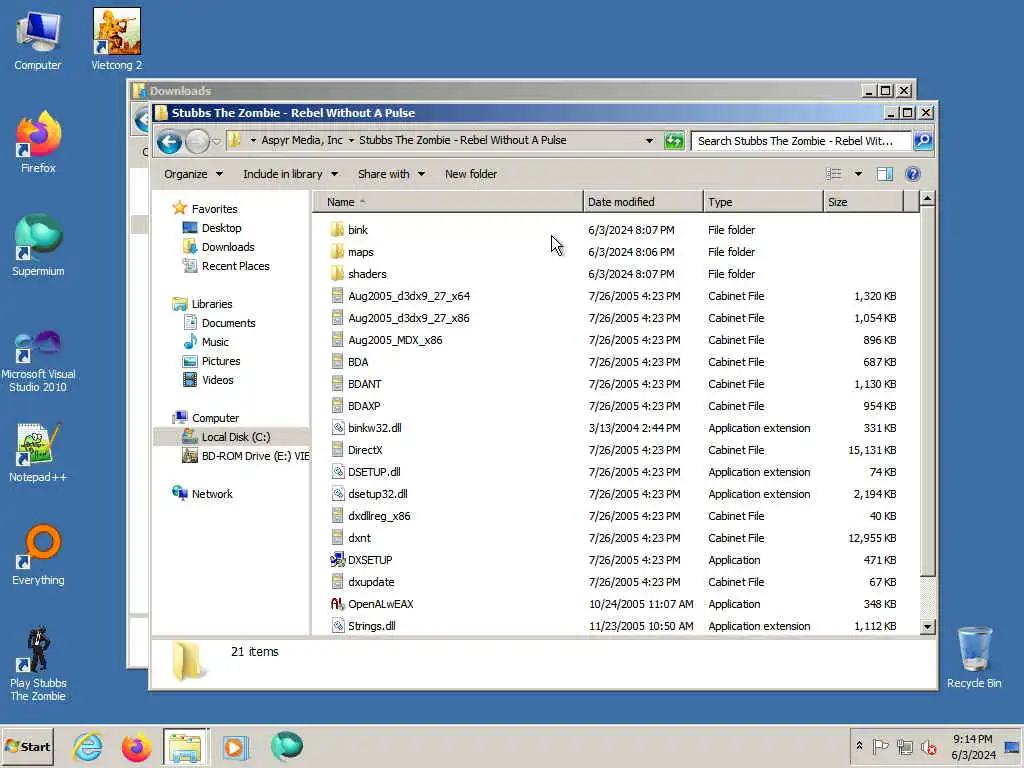Select dsetup32.dll file
The image size is (1024, 768).
377,494
